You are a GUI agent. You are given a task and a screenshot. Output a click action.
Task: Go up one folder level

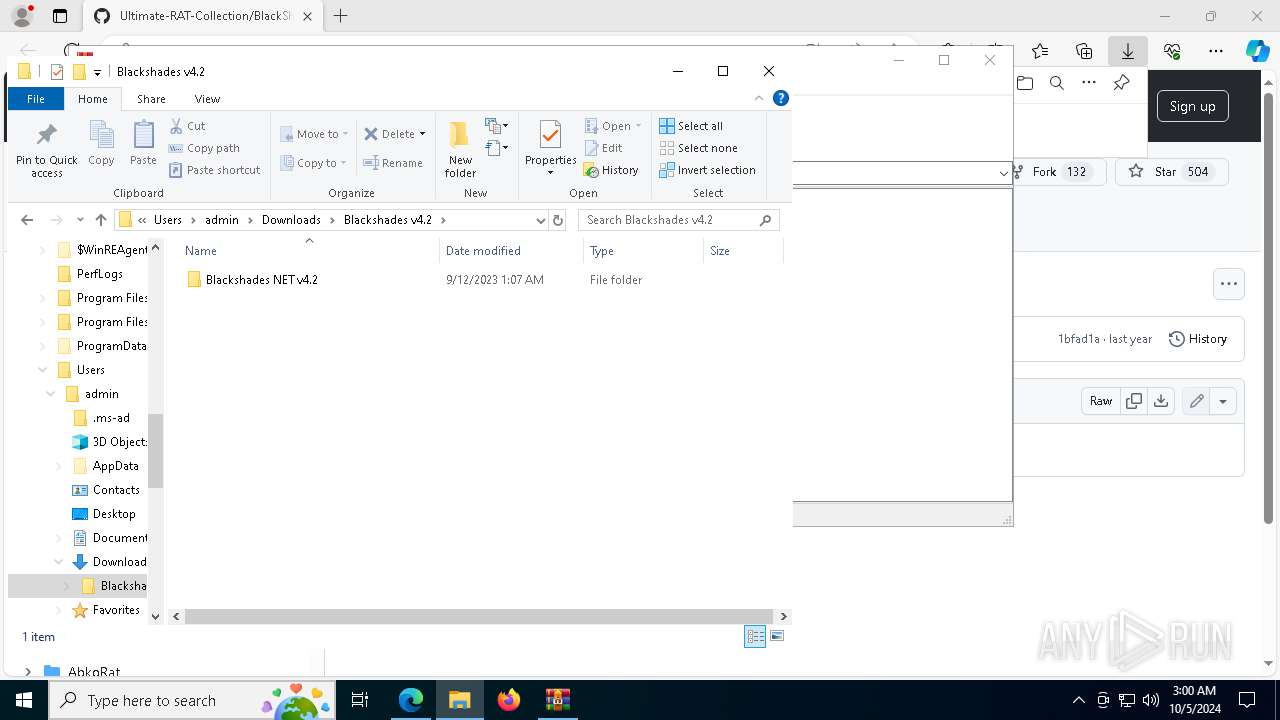(101, 220)
